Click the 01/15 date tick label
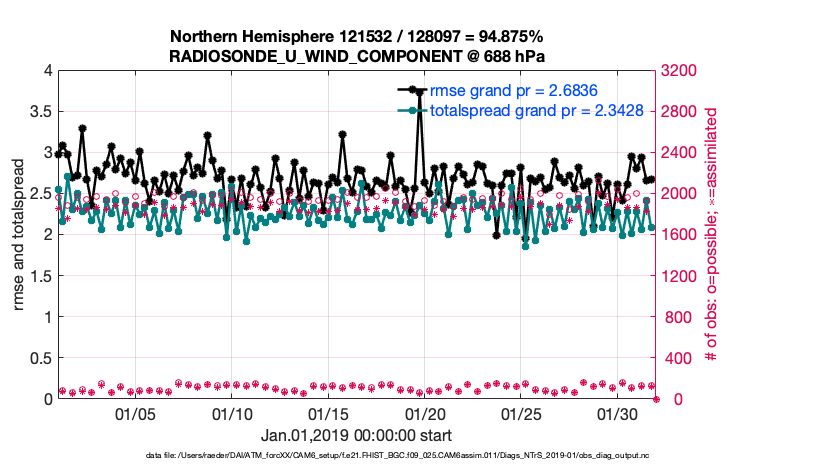Screen dimensions: 830x470 (x=328, y=414)
